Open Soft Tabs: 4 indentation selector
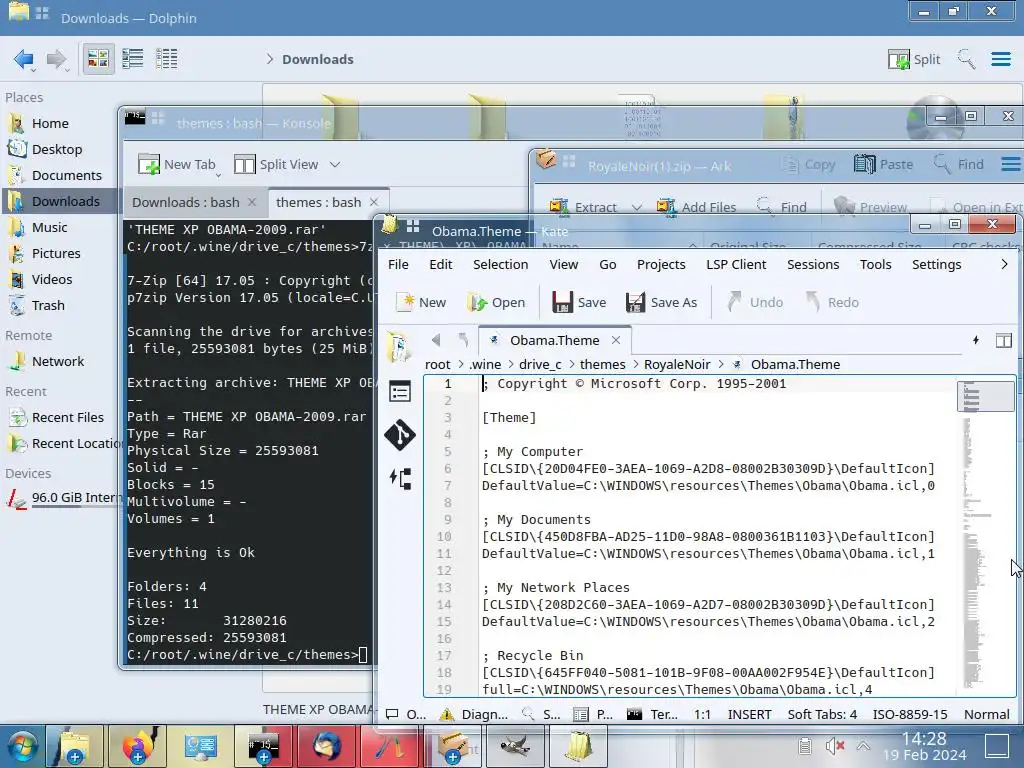This screenshot has width=1024, height=768. coord(822,714)
